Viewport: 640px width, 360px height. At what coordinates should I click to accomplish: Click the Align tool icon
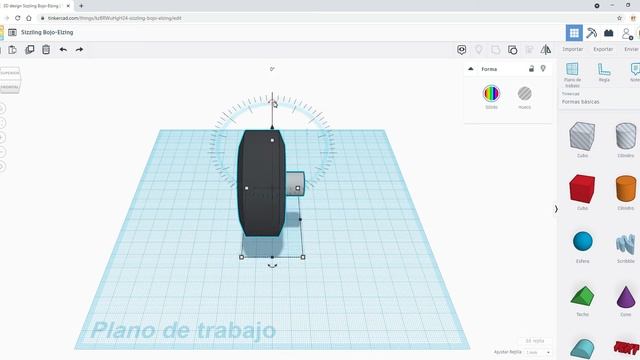pos(529,50)
